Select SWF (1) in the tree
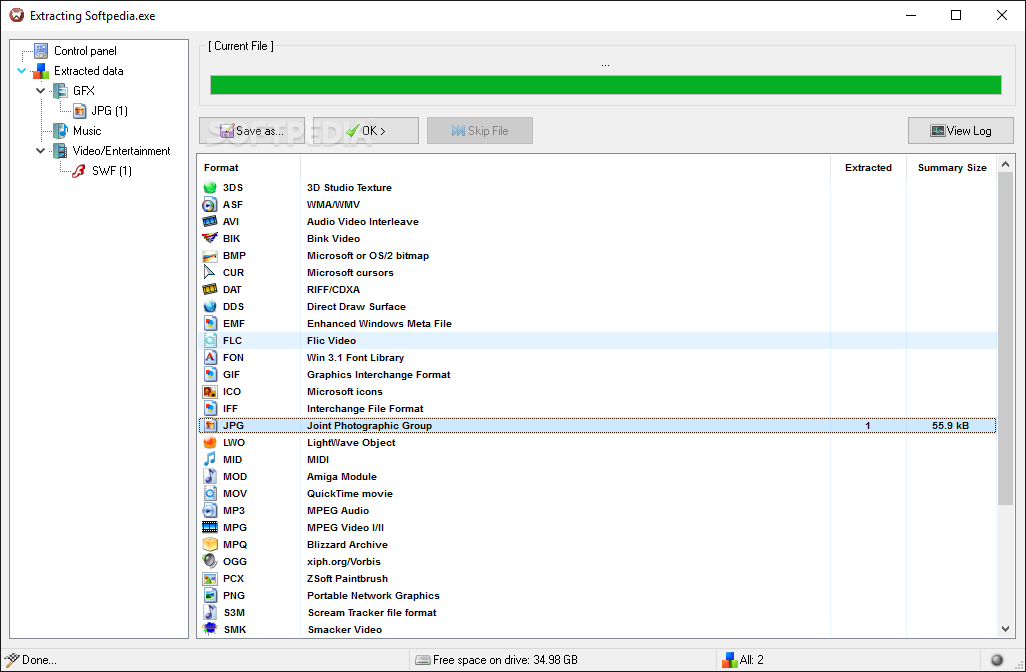This screenshot has height=672, width=1026. point(112,171)
